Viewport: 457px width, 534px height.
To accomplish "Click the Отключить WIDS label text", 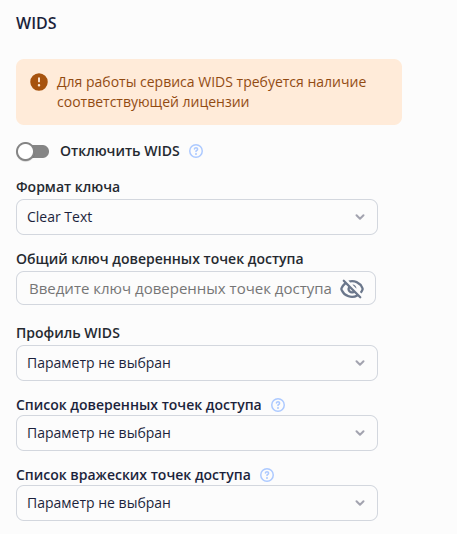I will (120, 151).
